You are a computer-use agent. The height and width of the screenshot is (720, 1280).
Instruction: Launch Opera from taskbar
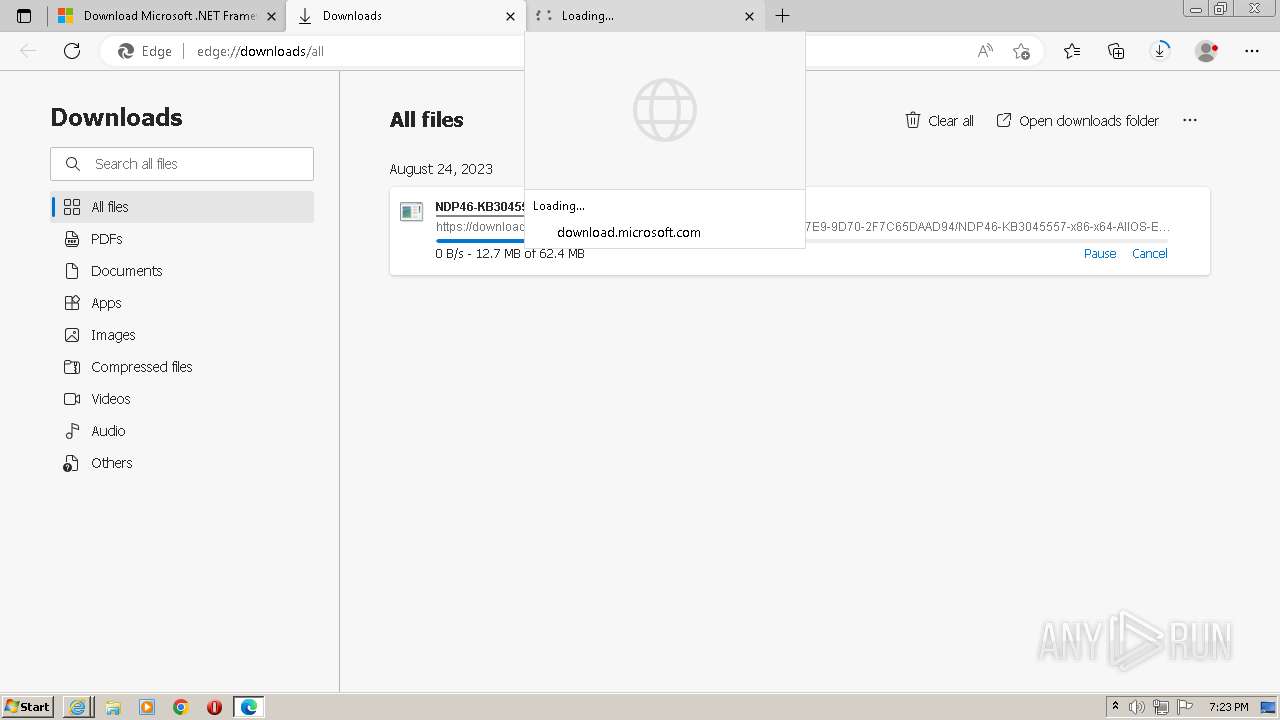pyautogui.click(x=214, y=707)
